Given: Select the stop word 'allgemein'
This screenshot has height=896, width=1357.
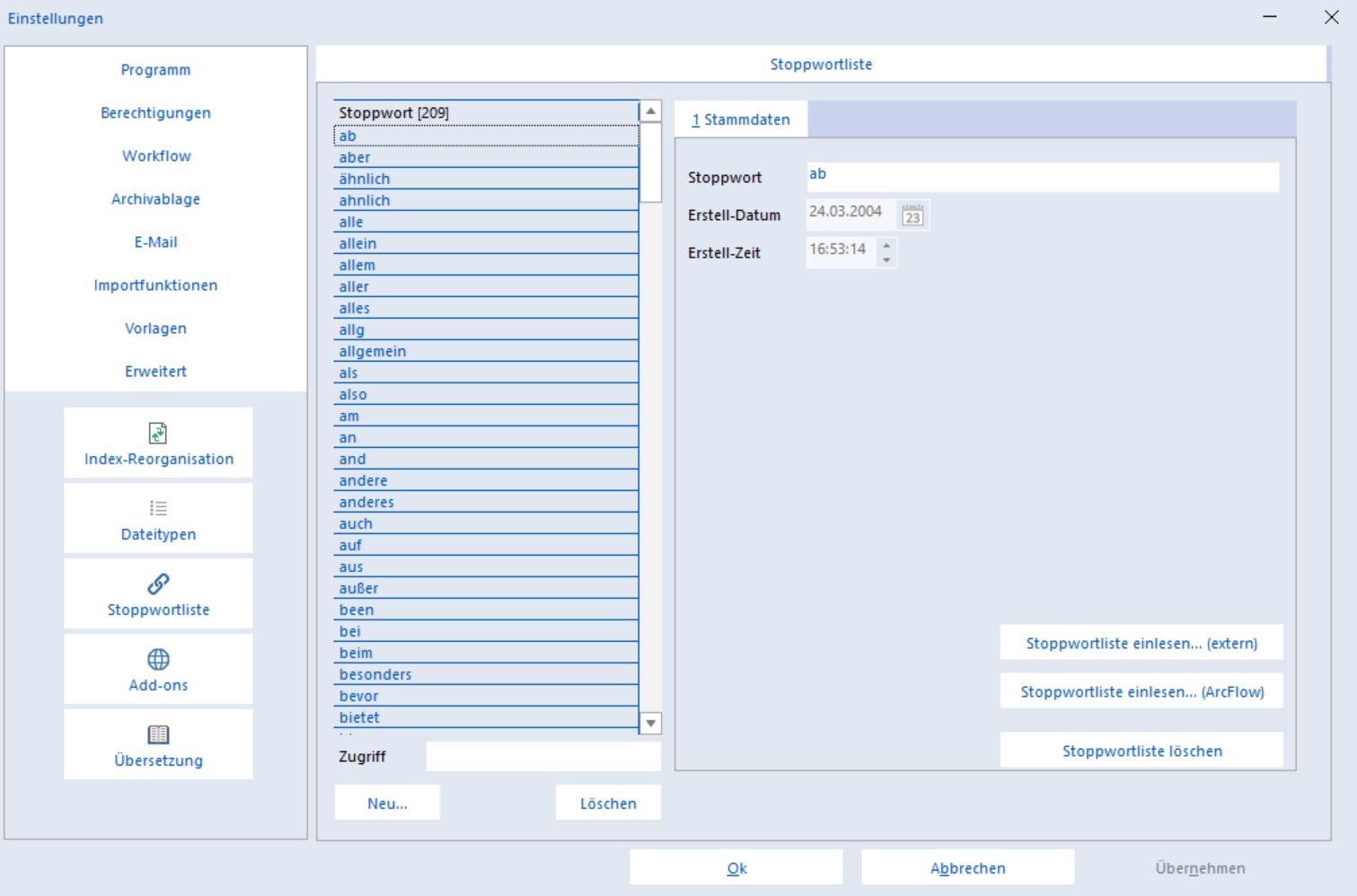Looking at the screenshot, I should pos(486,351).
